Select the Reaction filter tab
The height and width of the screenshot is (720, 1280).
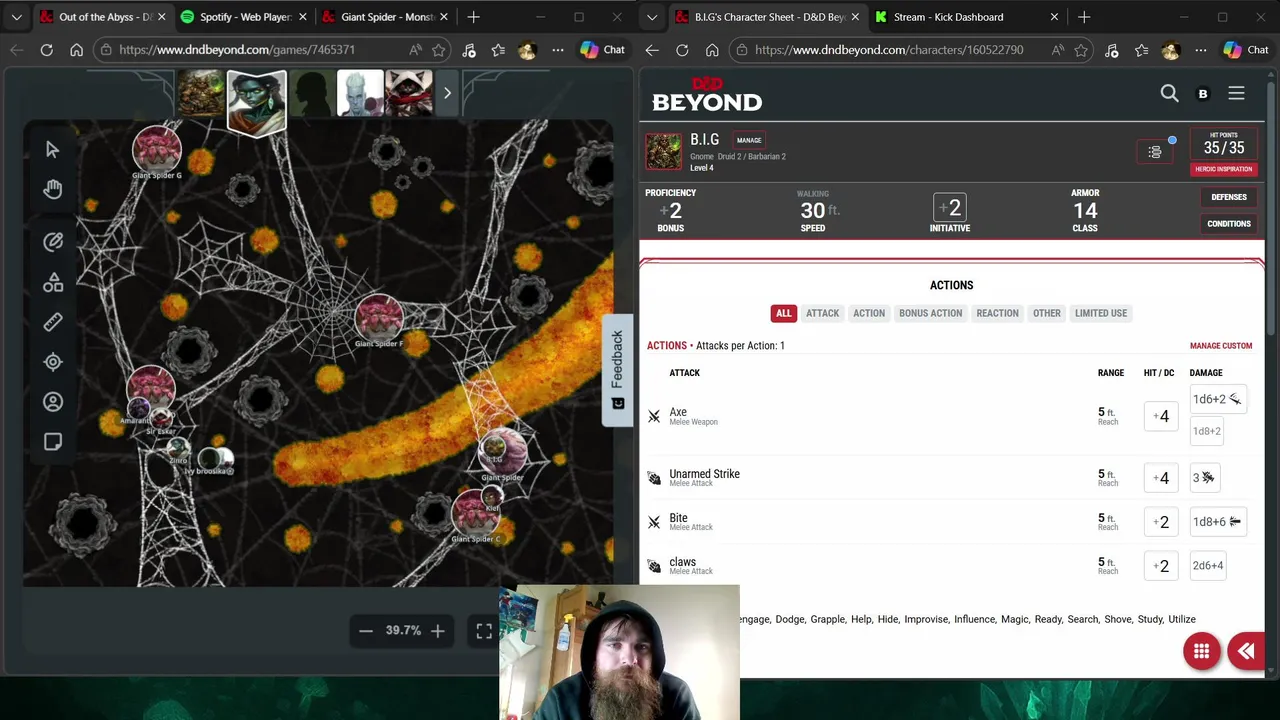coord(998,313)
